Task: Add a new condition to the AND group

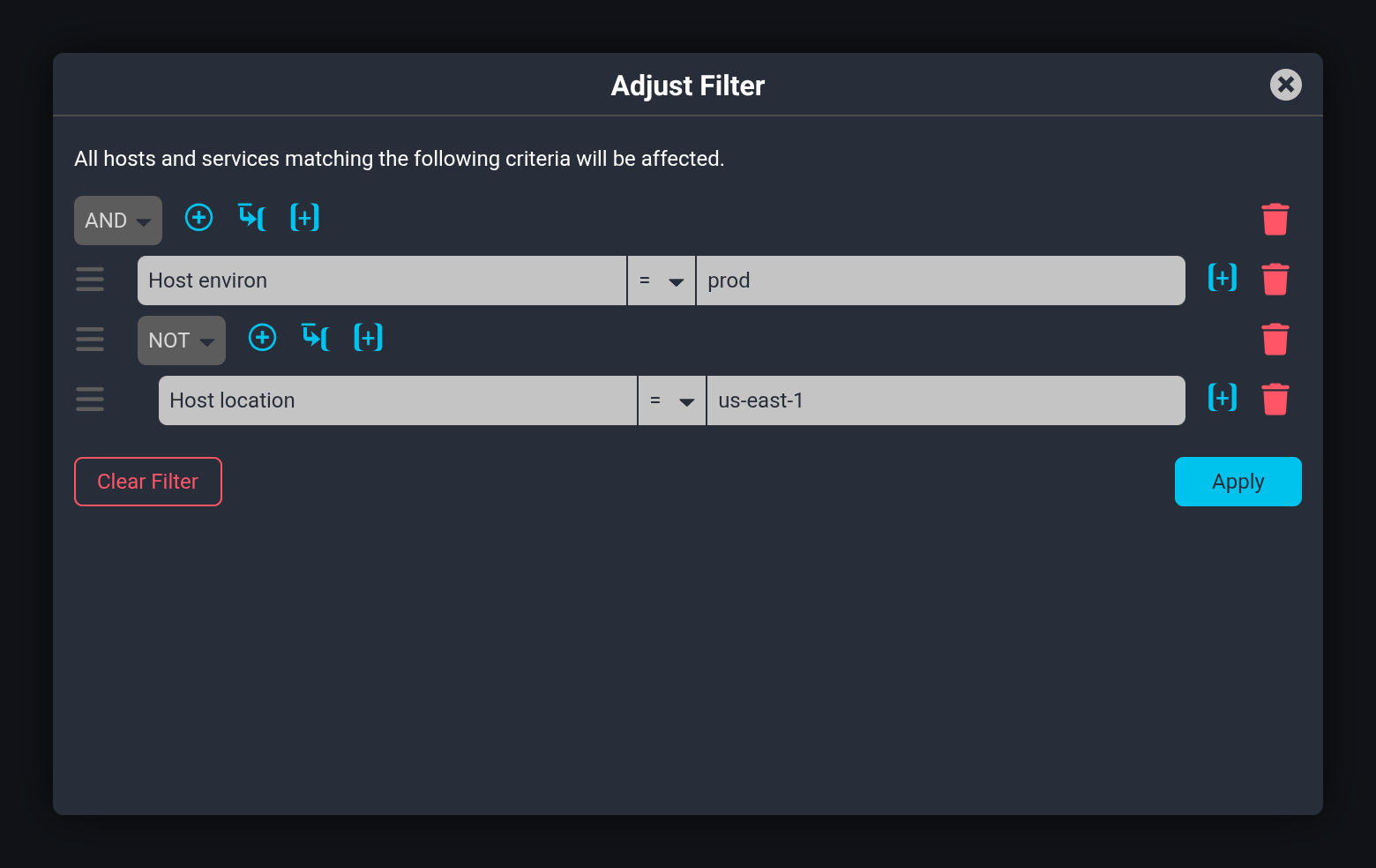Action: click(x=198, y=217)
